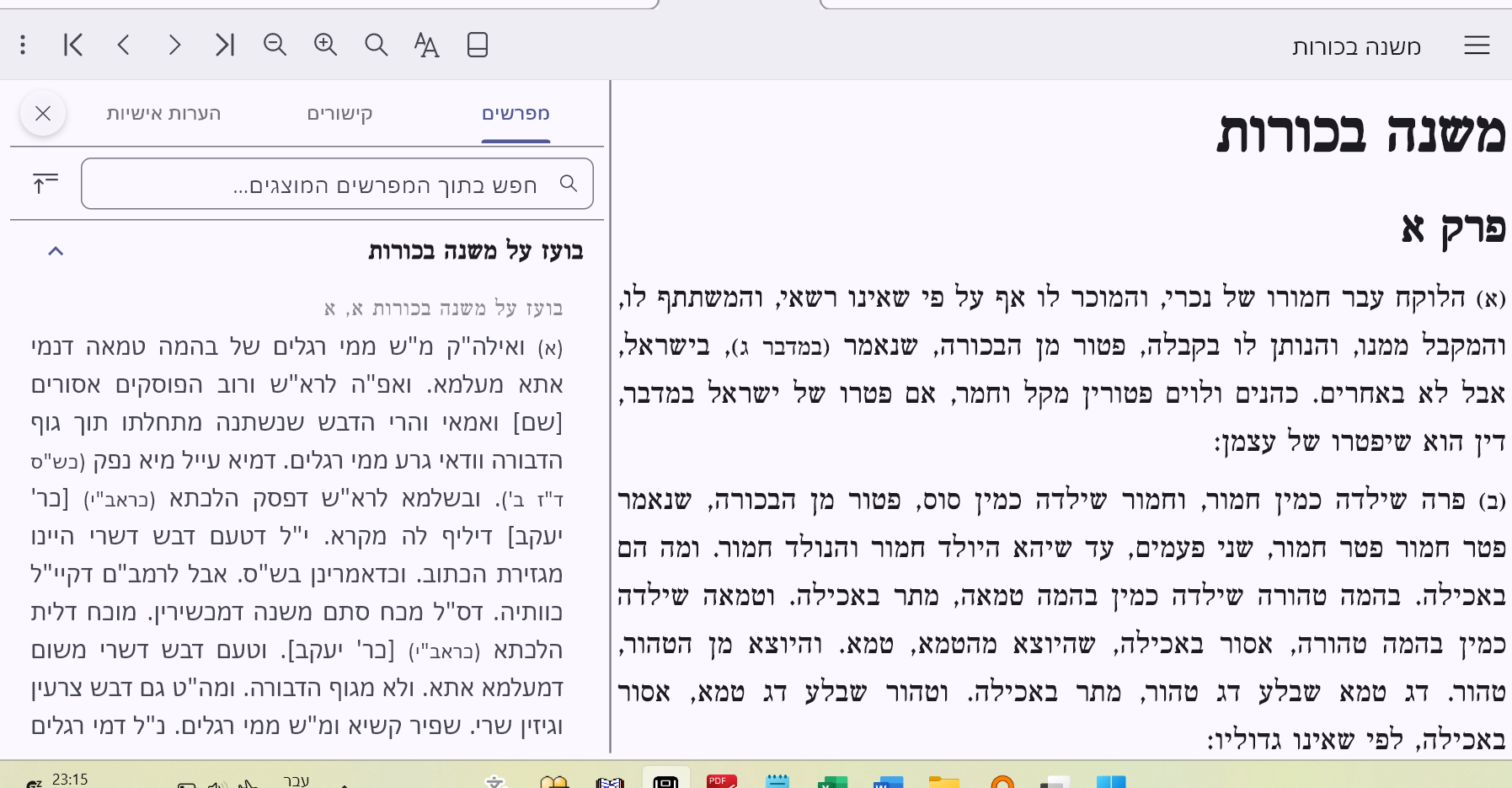Close the commentary side panel
1512x788 pixels.
coord(43,113)
